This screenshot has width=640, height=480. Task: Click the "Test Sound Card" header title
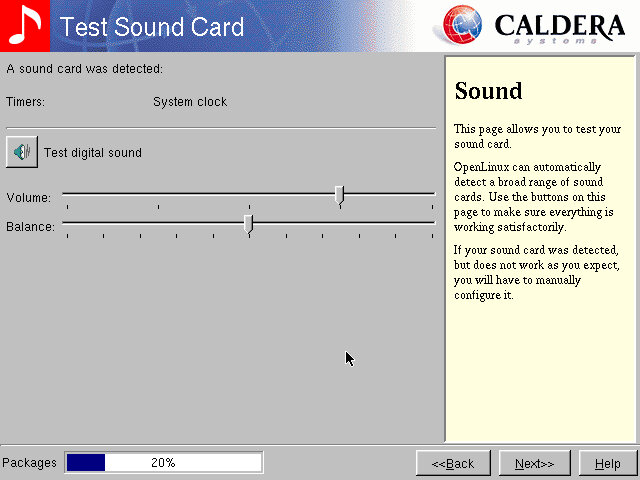152,27
